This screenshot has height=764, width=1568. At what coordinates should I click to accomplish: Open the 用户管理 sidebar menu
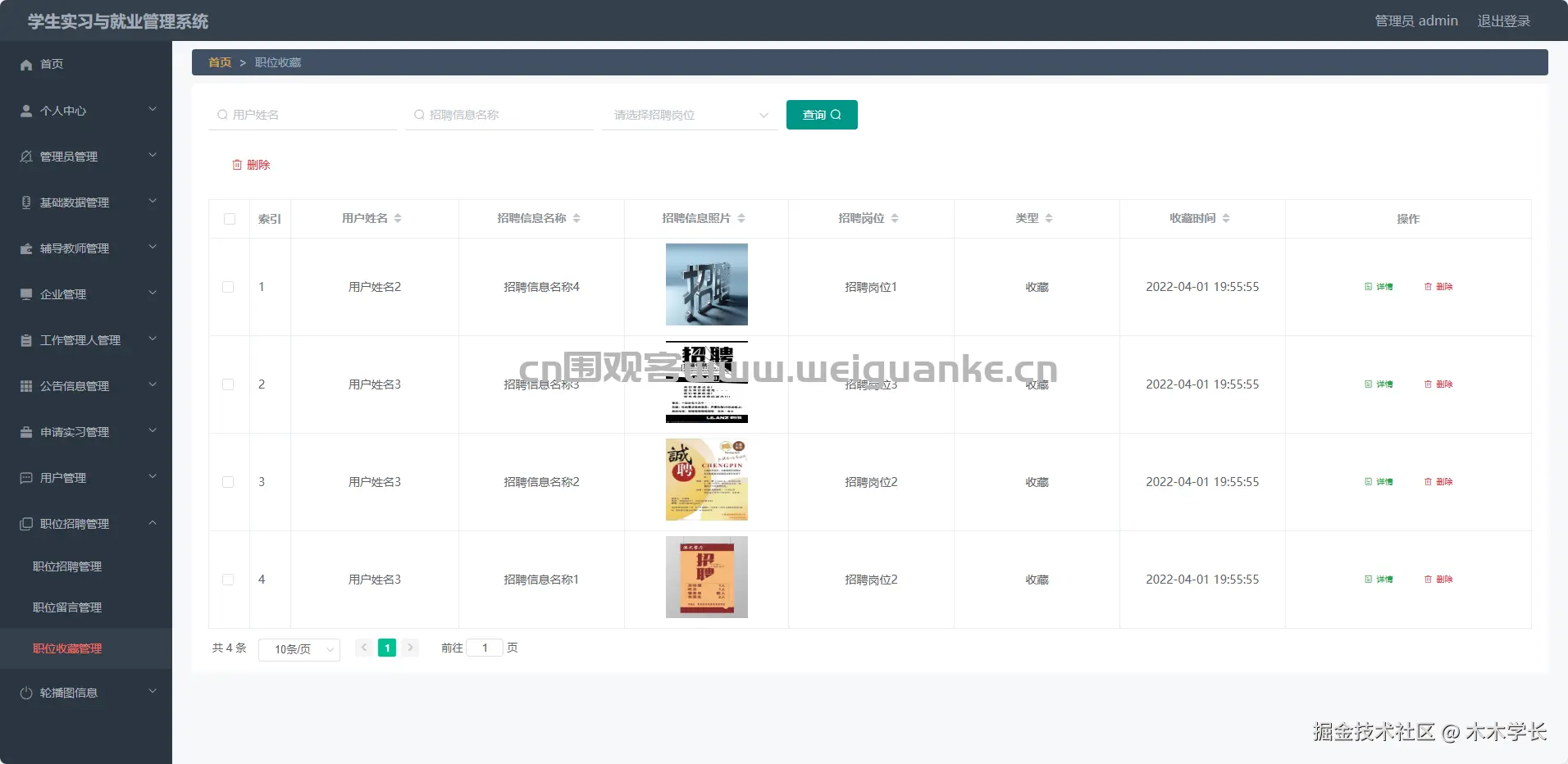(x=86, y=478)
